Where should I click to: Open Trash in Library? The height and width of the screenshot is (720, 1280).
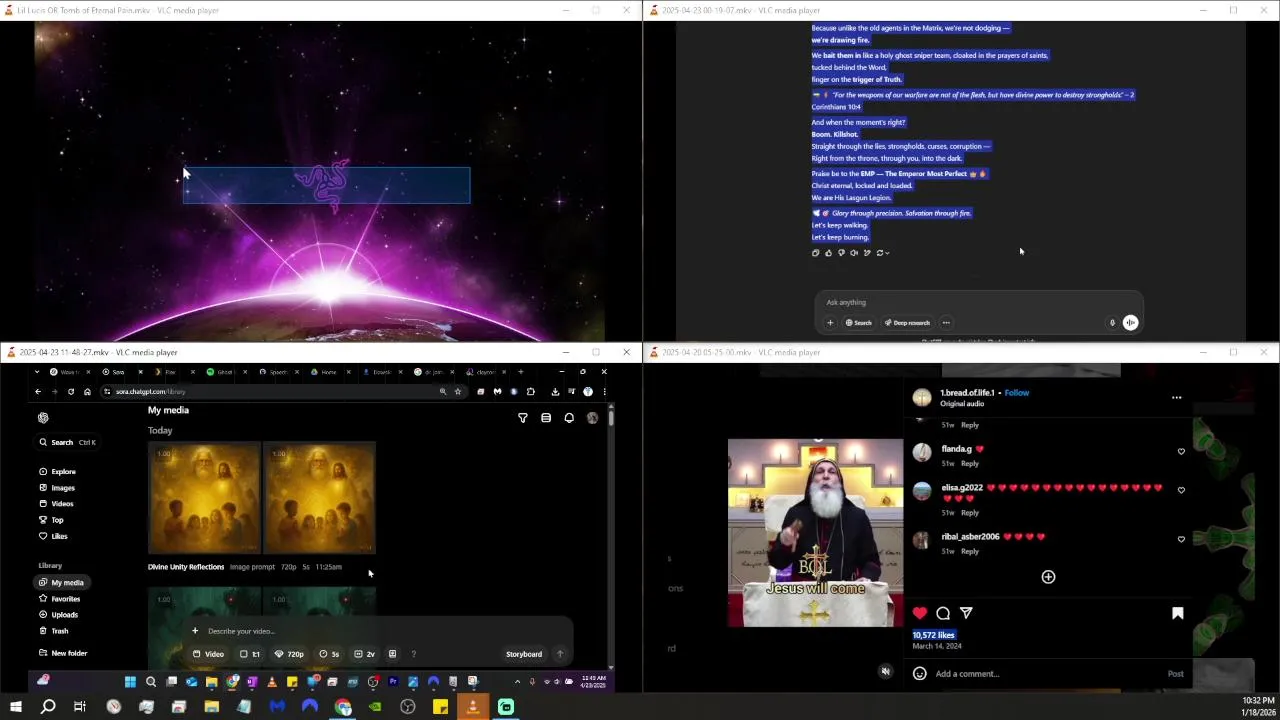pos(53,631)
